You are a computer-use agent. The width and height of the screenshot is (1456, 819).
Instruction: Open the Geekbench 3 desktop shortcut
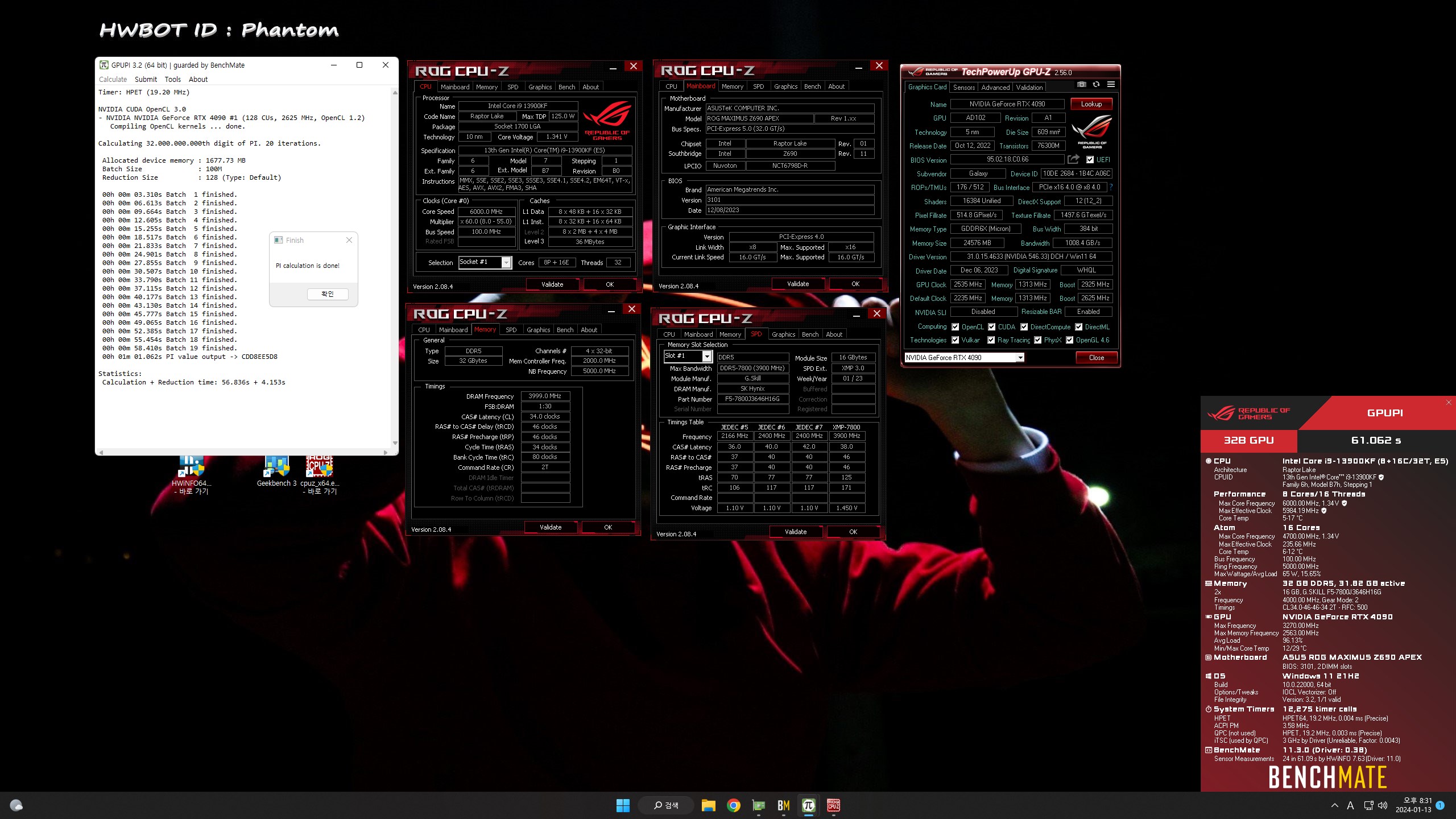tap(277, 471)
